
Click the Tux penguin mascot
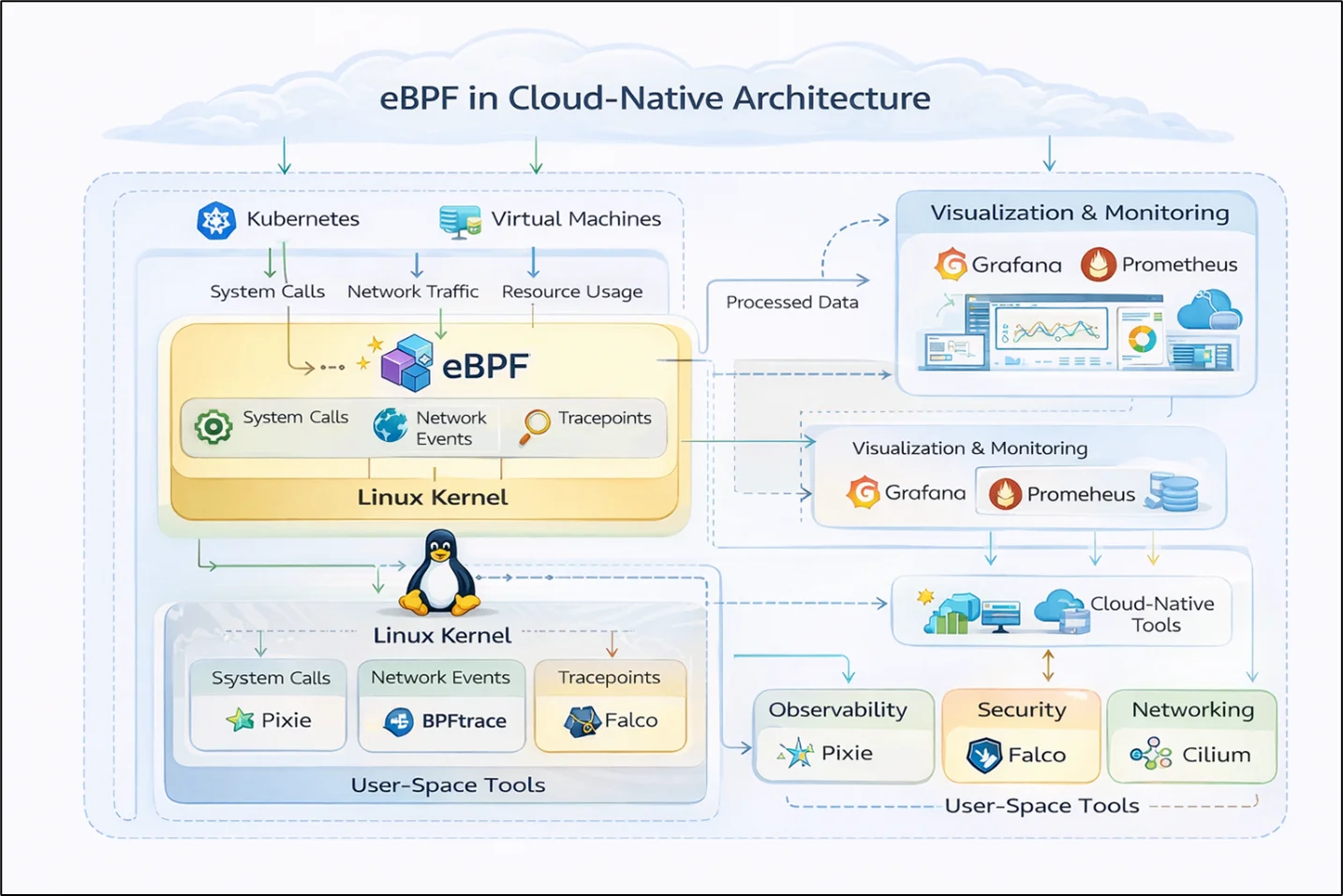(440, 573)
